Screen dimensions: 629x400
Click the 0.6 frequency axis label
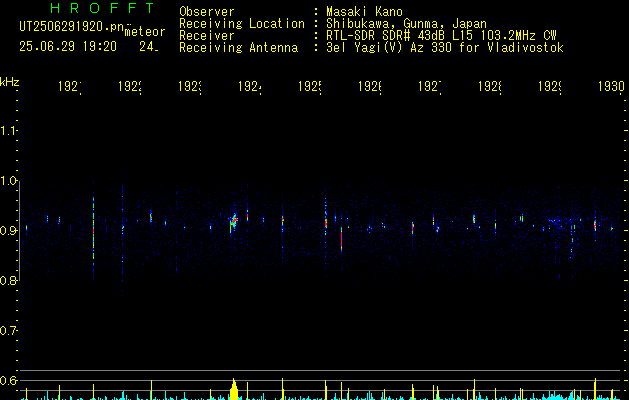9,380
